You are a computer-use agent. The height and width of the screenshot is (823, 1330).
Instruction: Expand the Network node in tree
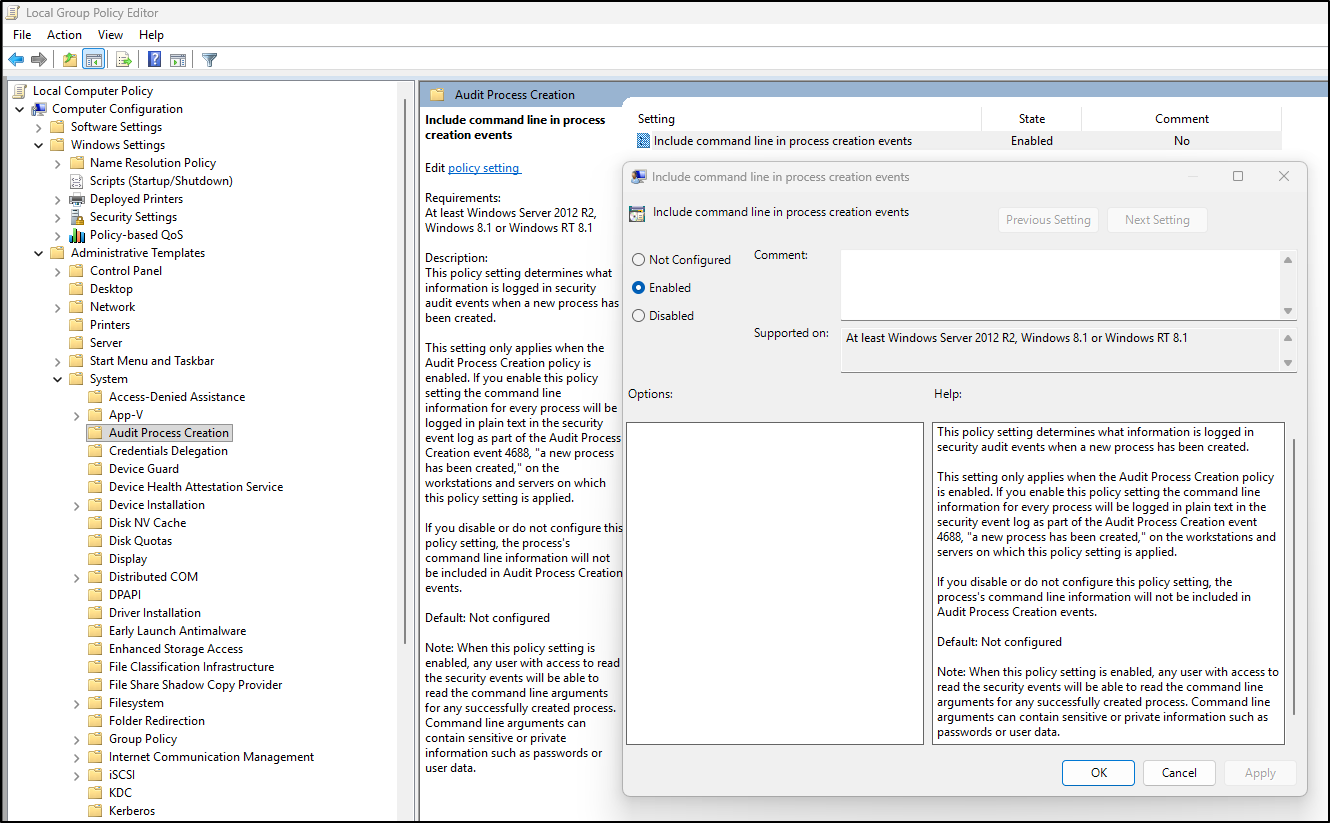[x=57, y=307]
